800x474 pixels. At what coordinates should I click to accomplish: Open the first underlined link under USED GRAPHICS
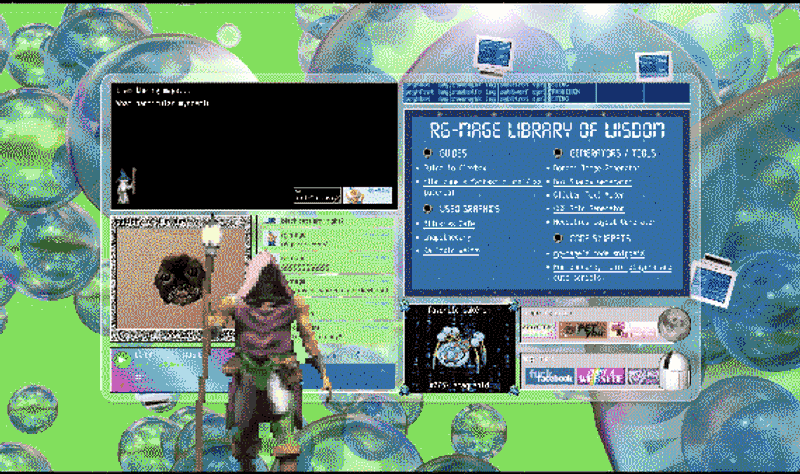tap(449, 223)
